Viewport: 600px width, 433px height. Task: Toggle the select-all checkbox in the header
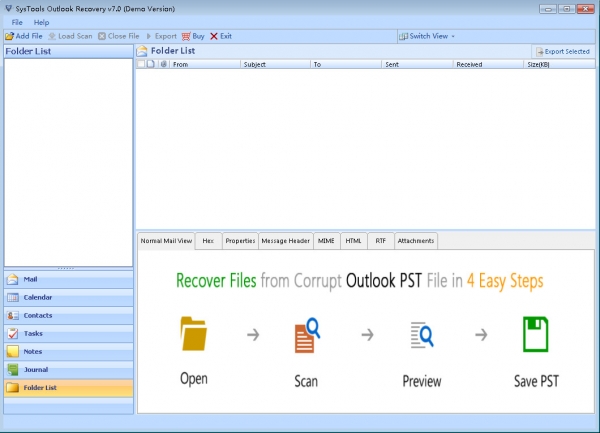click(x=141, y=64)
